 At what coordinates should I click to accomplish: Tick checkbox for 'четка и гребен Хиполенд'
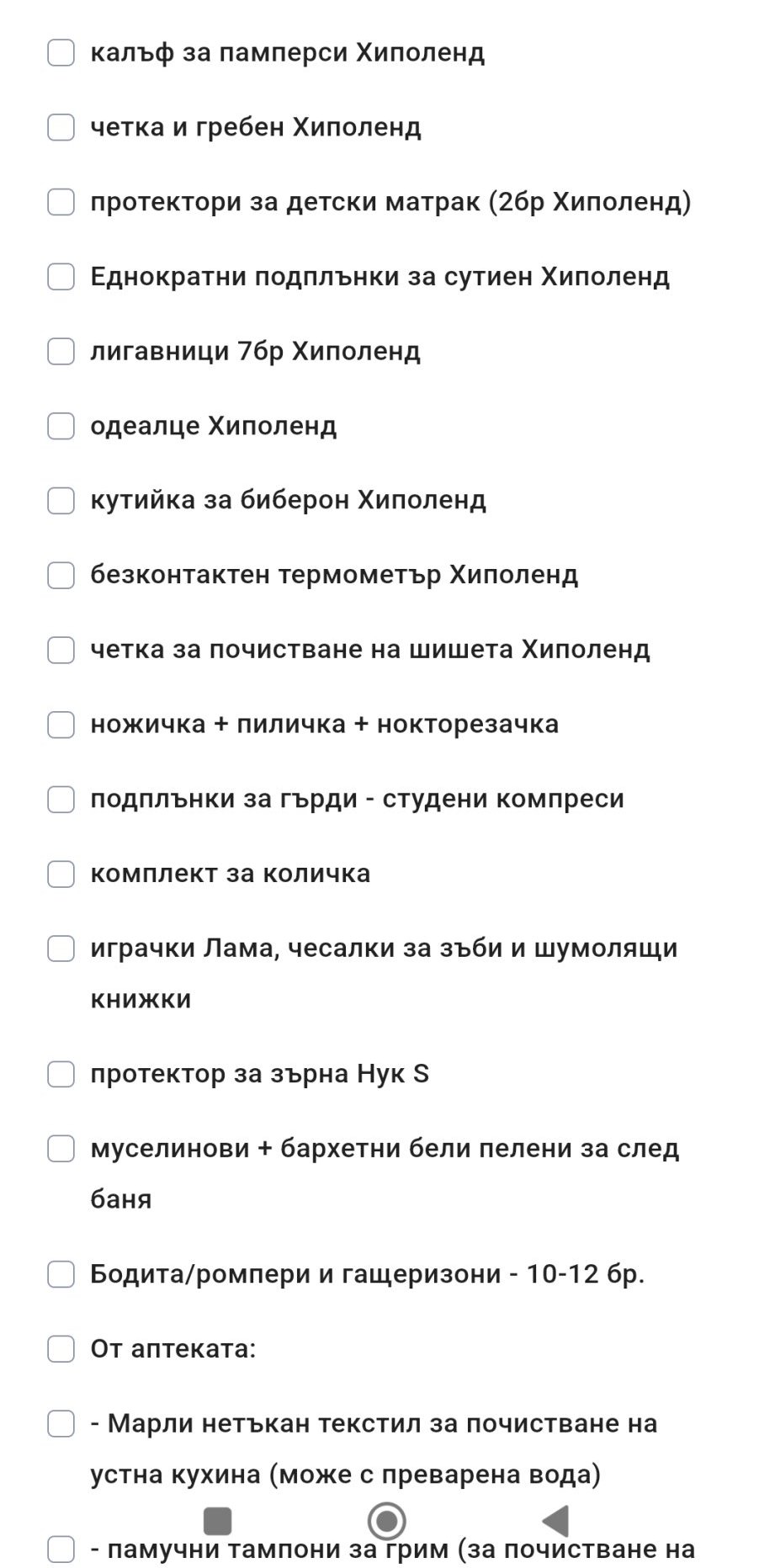(x=61, y=127)
